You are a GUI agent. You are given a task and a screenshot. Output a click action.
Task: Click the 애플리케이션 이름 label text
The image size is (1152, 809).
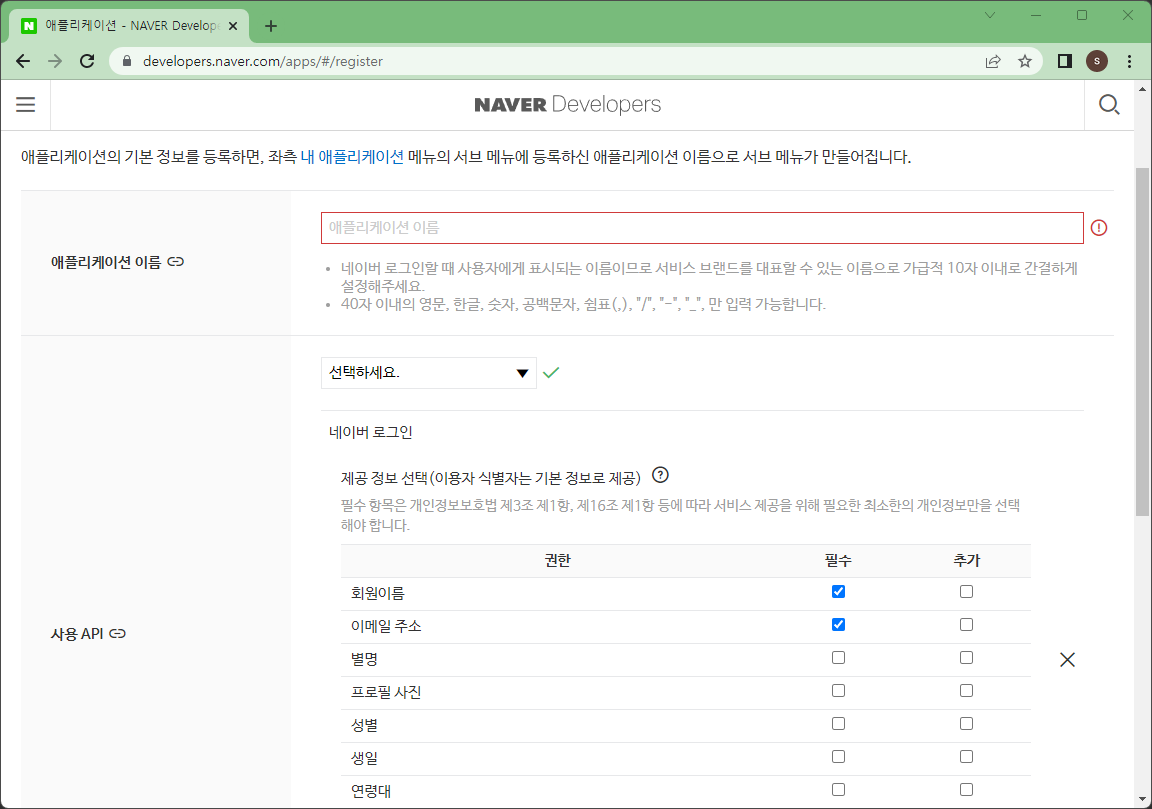pyautogui.click(x=106, y=262)
